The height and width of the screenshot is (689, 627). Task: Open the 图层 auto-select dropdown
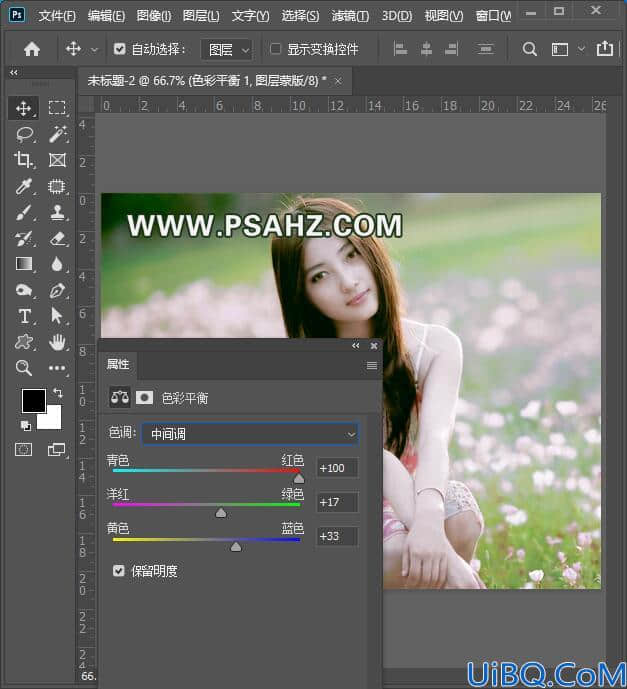click(x=227, y=50)
